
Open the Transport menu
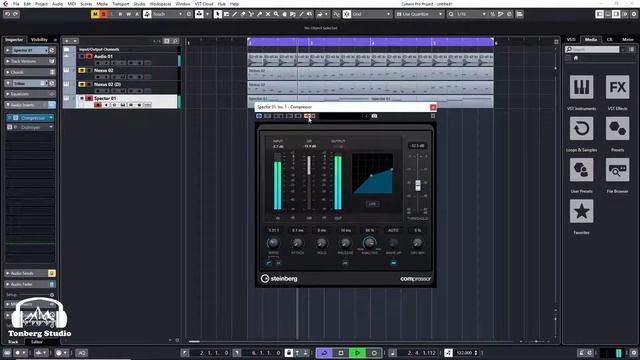(120, 4)
